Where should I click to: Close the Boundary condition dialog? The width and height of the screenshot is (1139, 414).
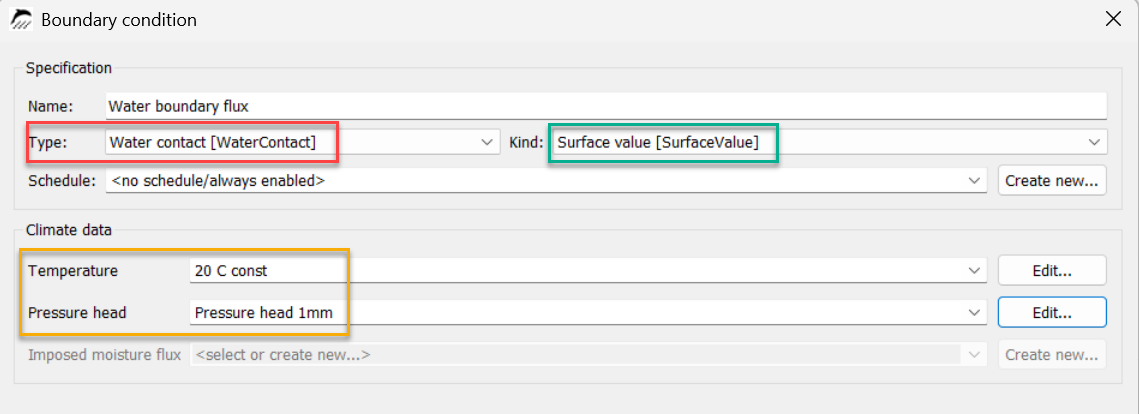pyautogui.click(x=1112, y=20)
